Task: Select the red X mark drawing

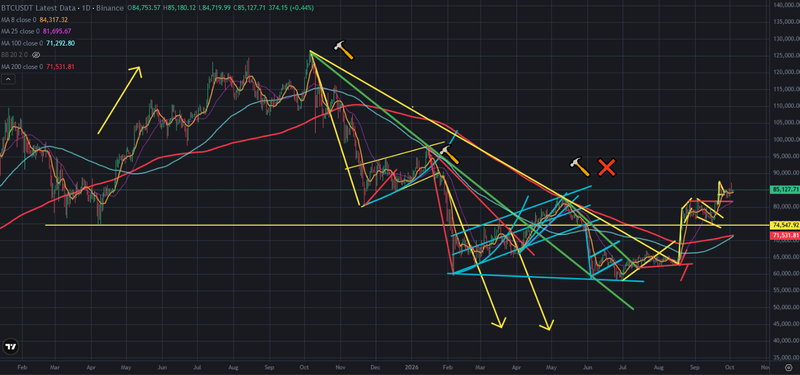Action: click(607, 167)
